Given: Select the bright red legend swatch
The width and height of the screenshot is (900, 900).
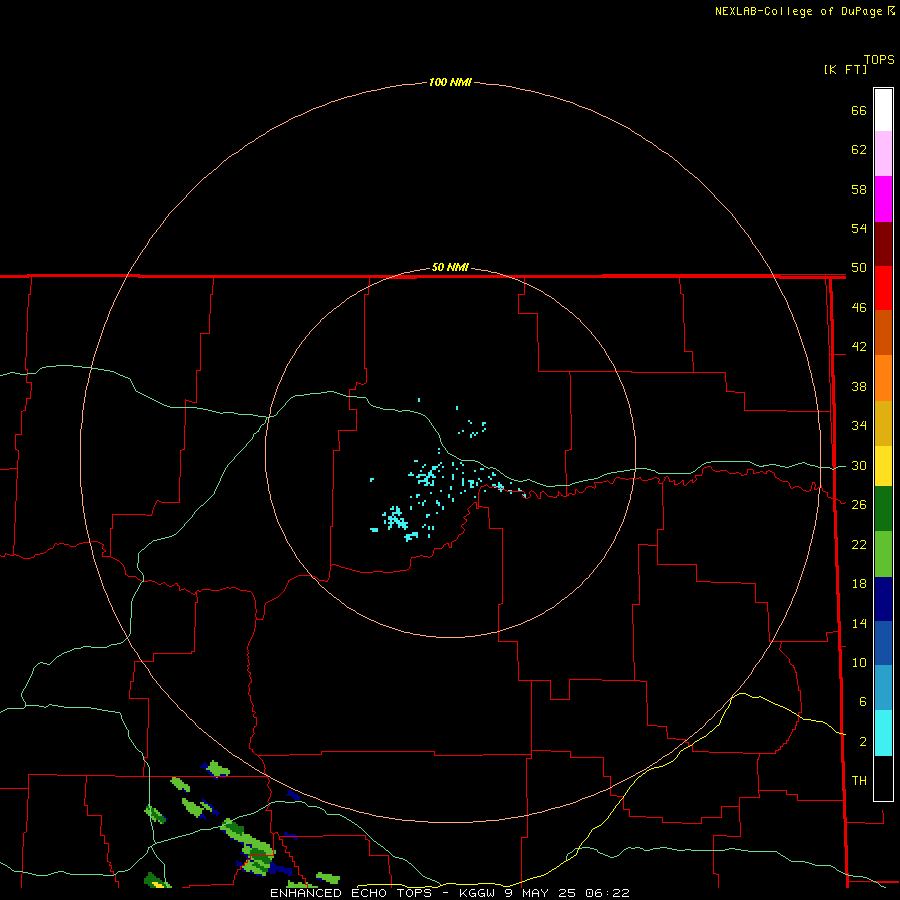Looking at the screenshot, I should [x=883, y=288].
